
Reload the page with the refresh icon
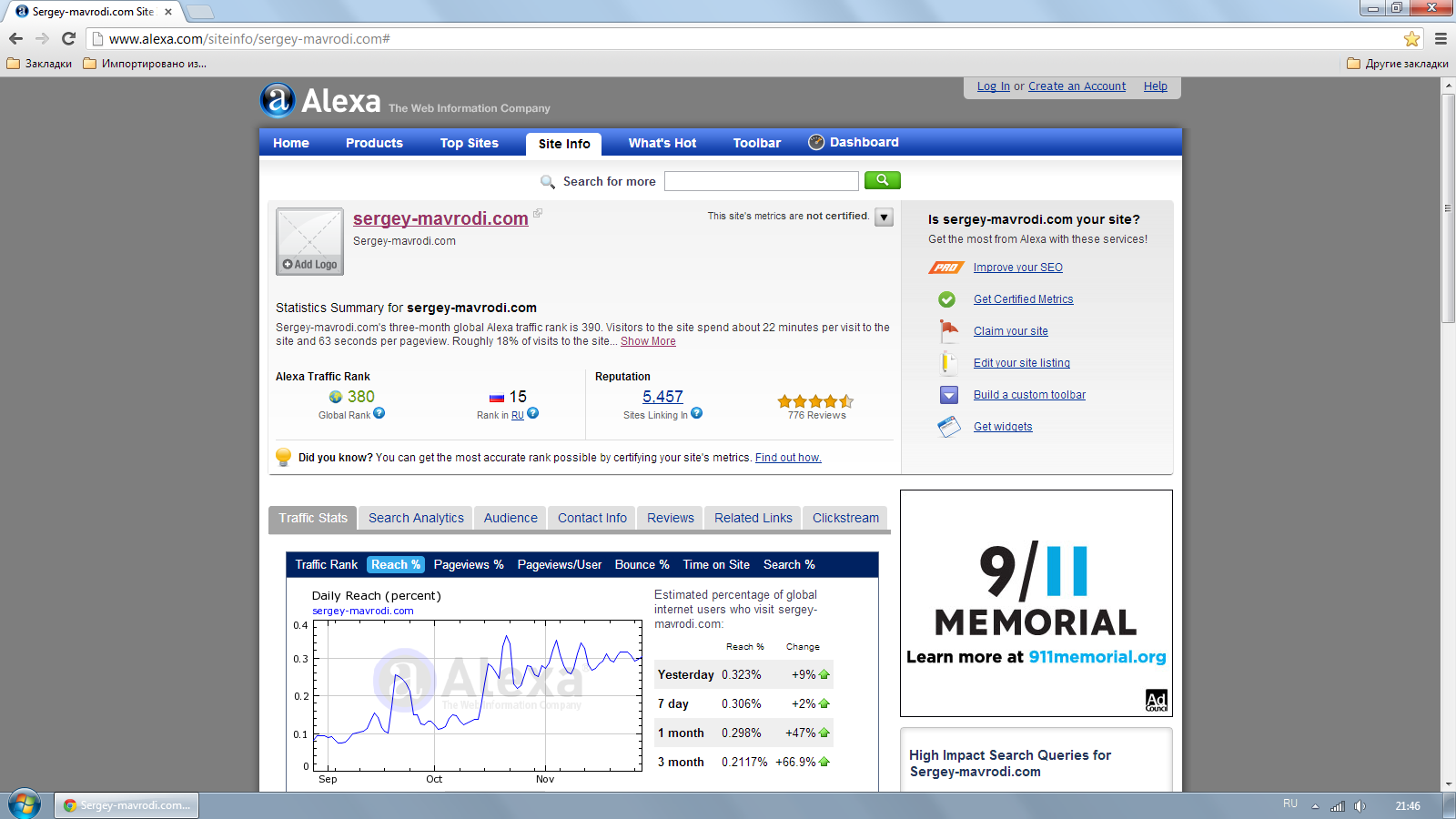(x=68, y=38)
